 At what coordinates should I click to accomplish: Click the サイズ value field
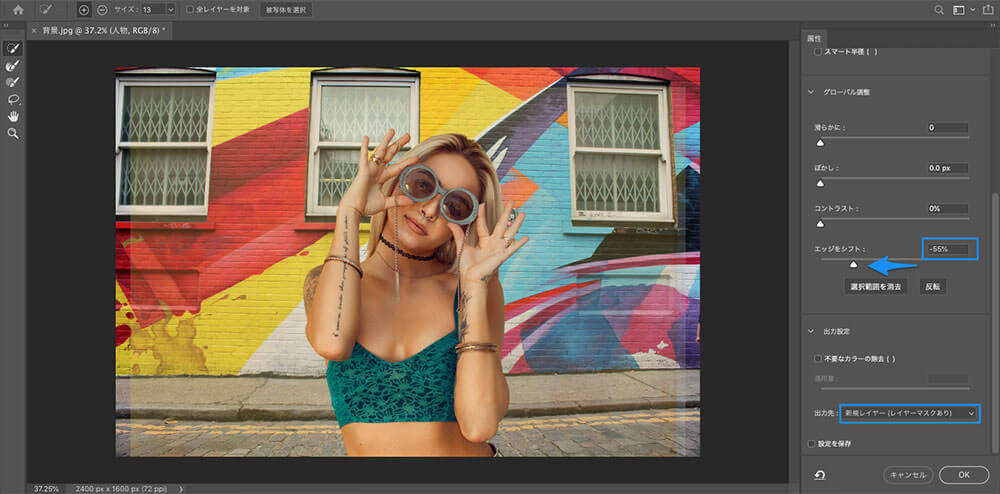tap(152, 10)
